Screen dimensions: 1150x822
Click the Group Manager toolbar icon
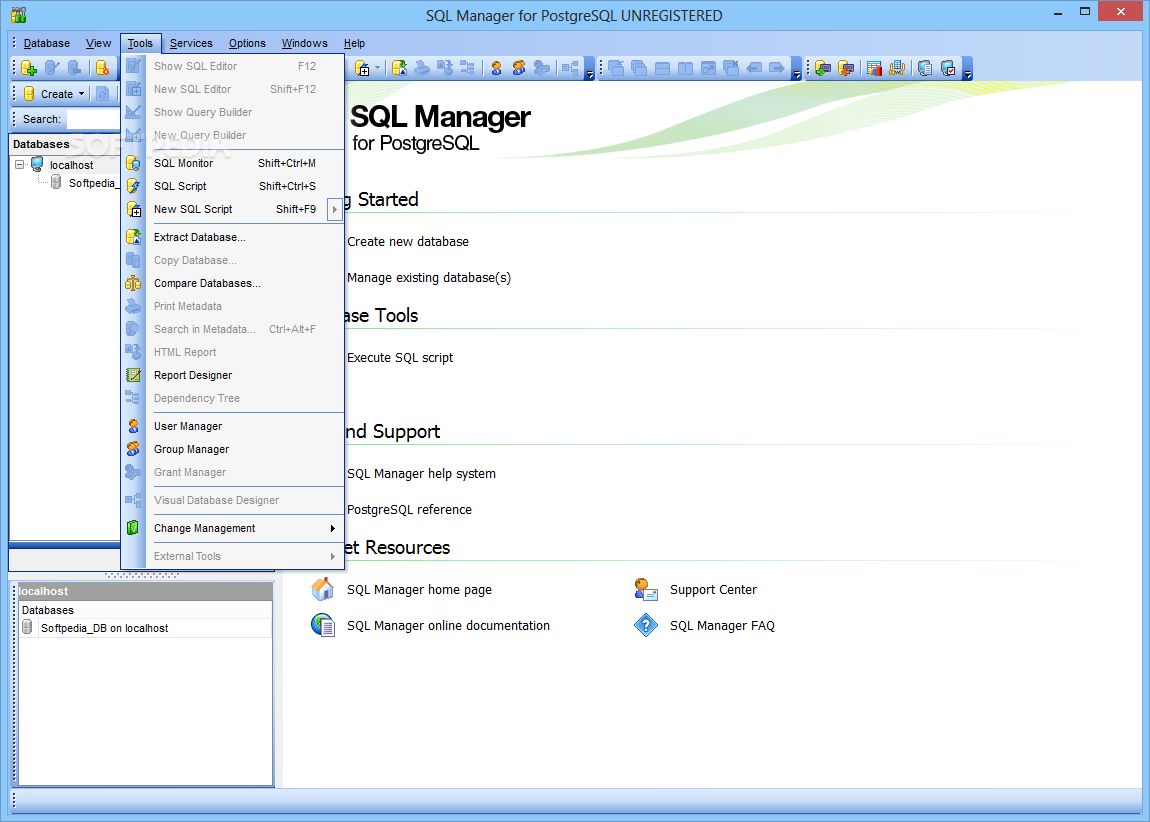pos(519,68)
